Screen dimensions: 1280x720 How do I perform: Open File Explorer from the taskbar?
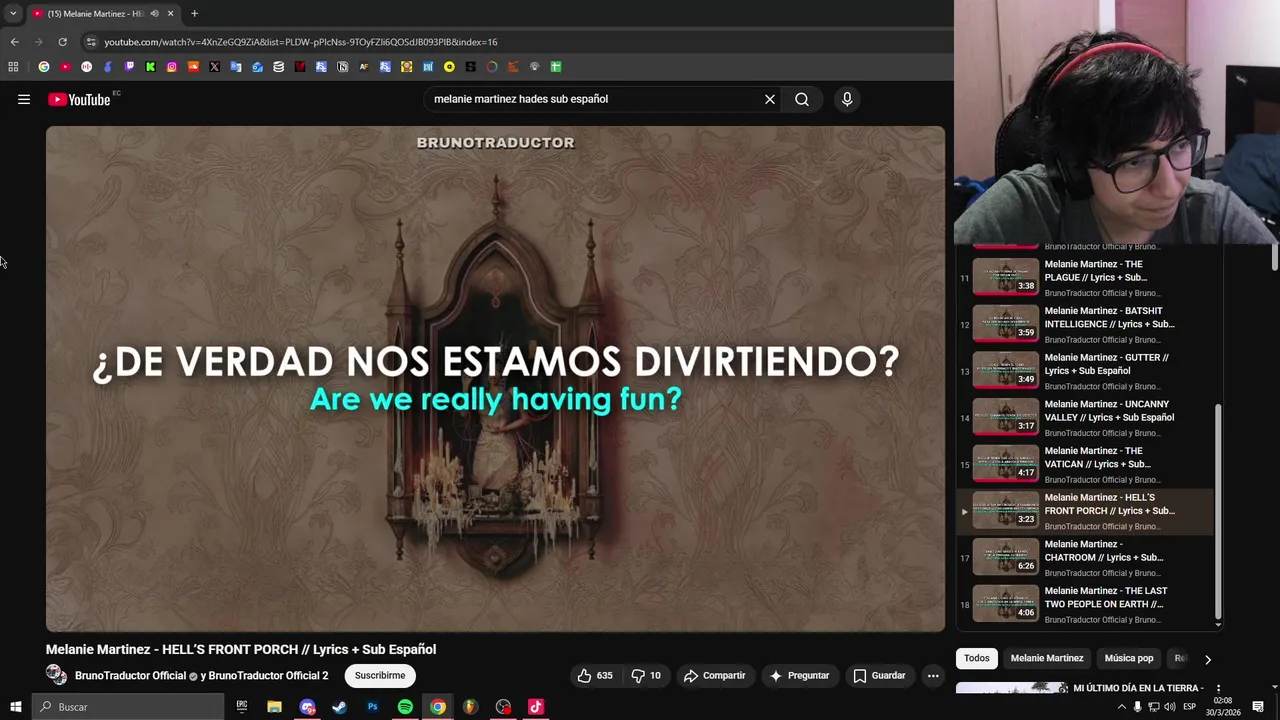coord(274,707)
